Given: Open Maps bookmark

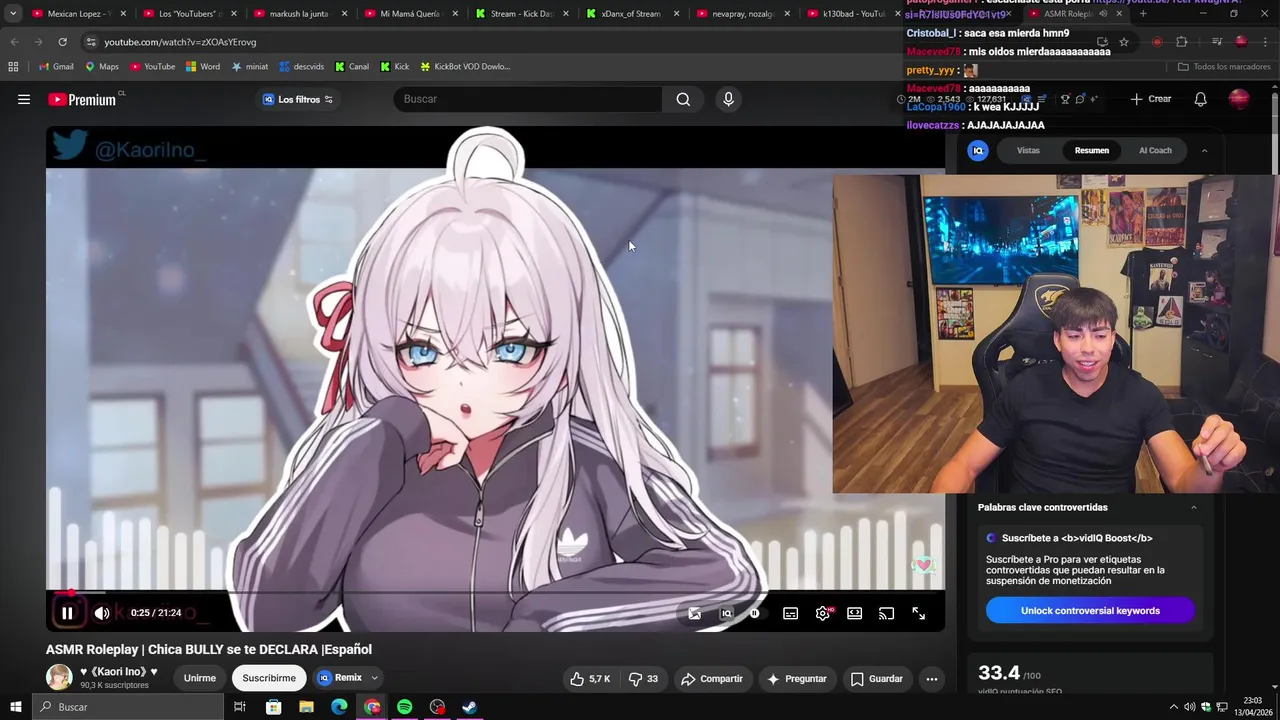Looking at the screenshot, I should pyautogui.click(x=102, y=67).
